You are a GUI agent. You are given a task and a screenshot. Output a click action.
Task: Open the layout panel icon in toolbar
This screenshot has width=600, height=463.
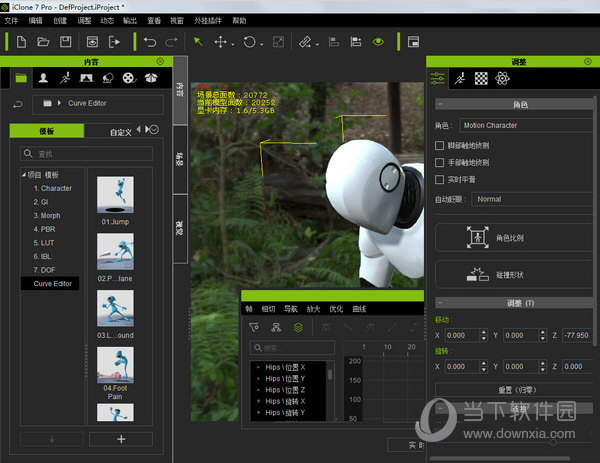point(413,42)
